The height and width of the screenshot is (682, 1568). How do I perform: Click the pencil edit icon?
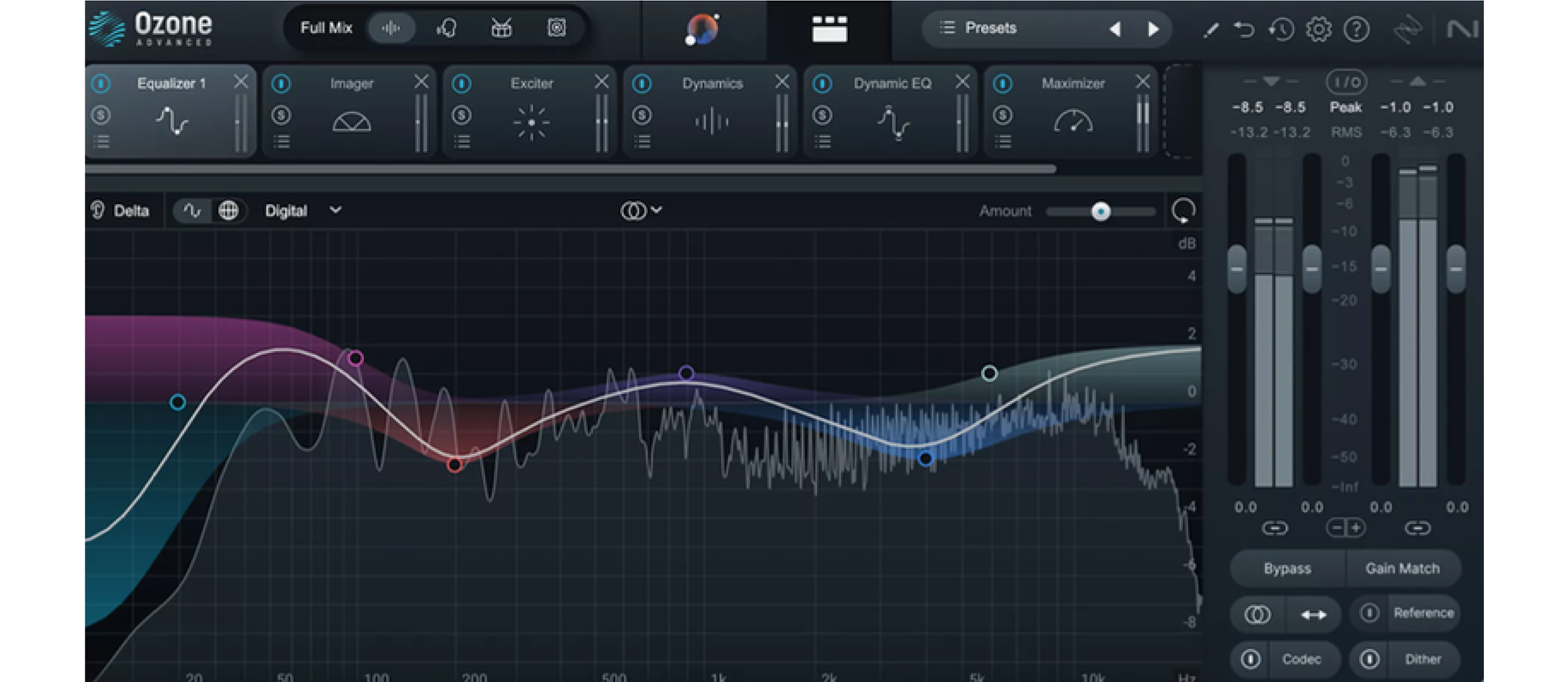(x=1210, y=29)
